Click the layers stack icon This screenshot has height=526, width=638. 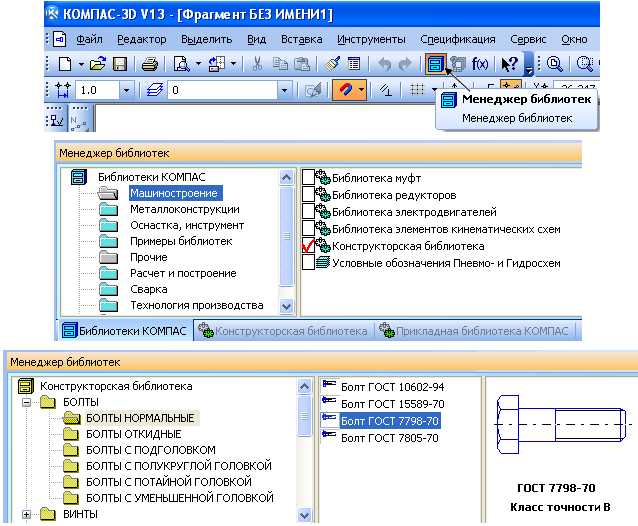tap(155, 90)
